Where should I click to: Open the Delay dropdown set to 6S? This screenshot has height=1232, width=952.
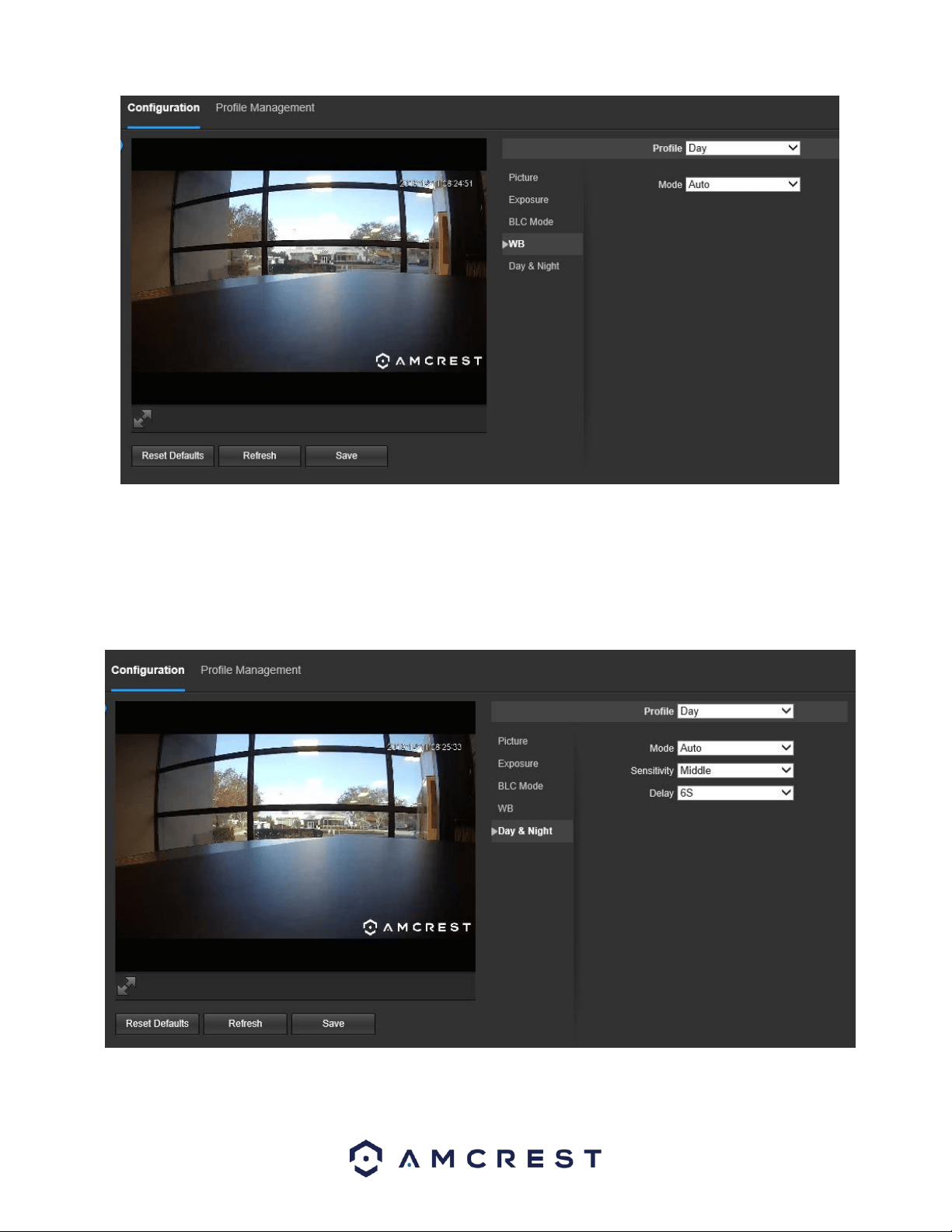(x=735, y=793)
